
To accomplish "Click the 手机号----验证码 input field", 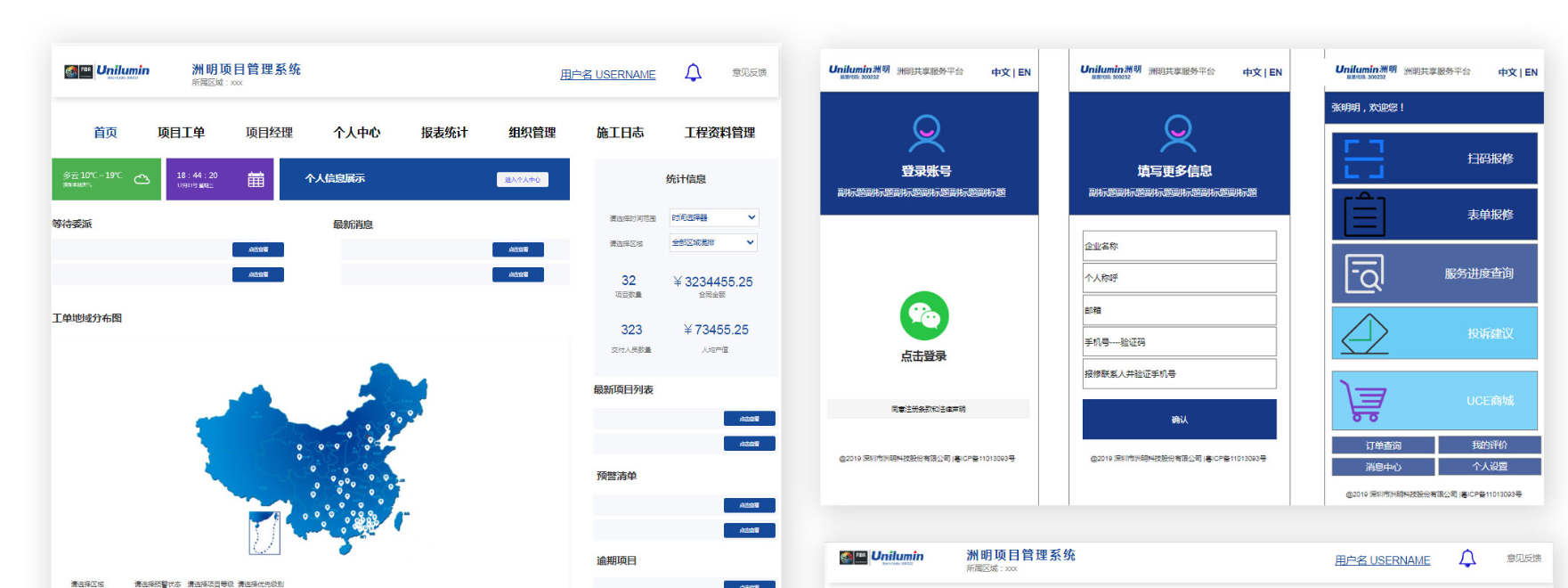I will tap(1180, 342).
